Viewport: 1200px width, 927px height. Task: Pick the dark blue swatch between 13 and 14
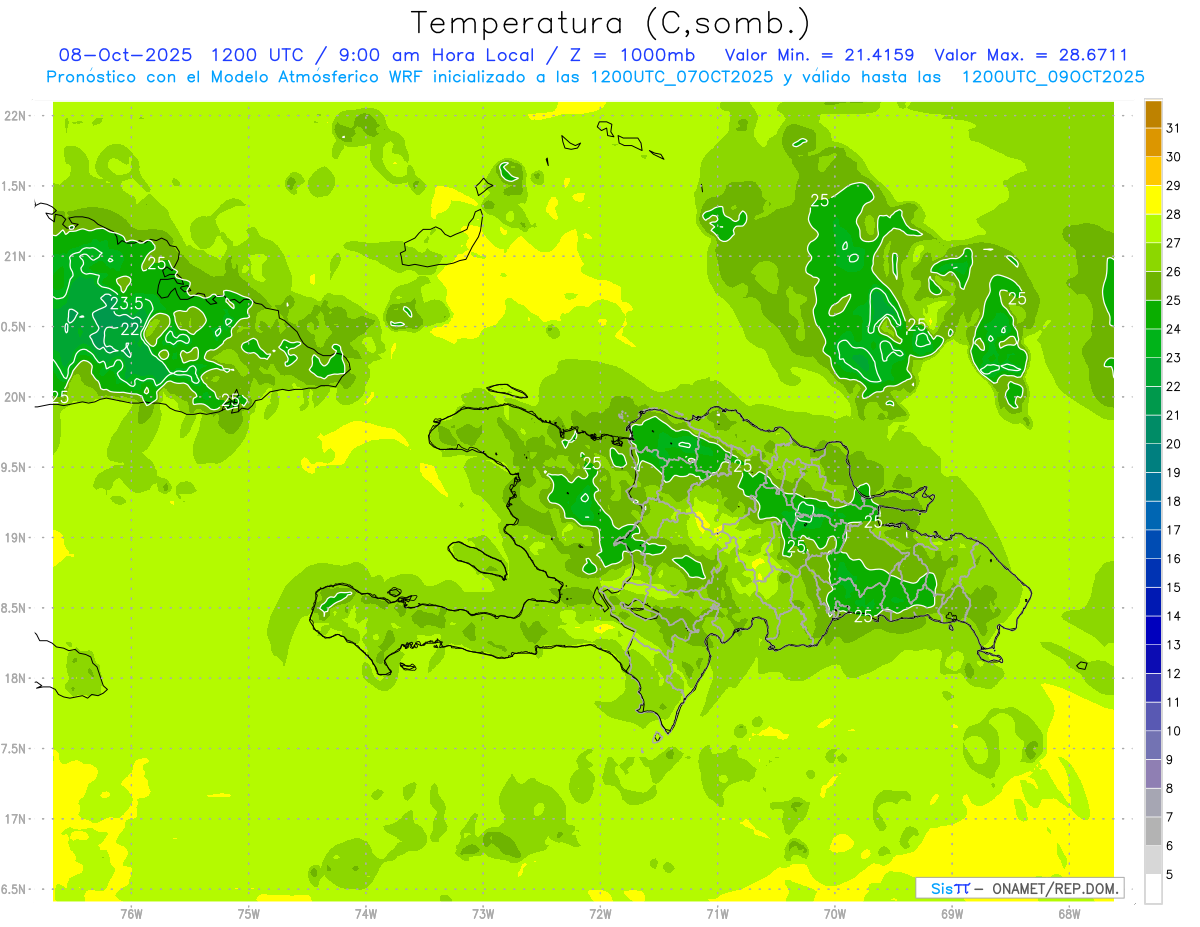click(1153, 631)
